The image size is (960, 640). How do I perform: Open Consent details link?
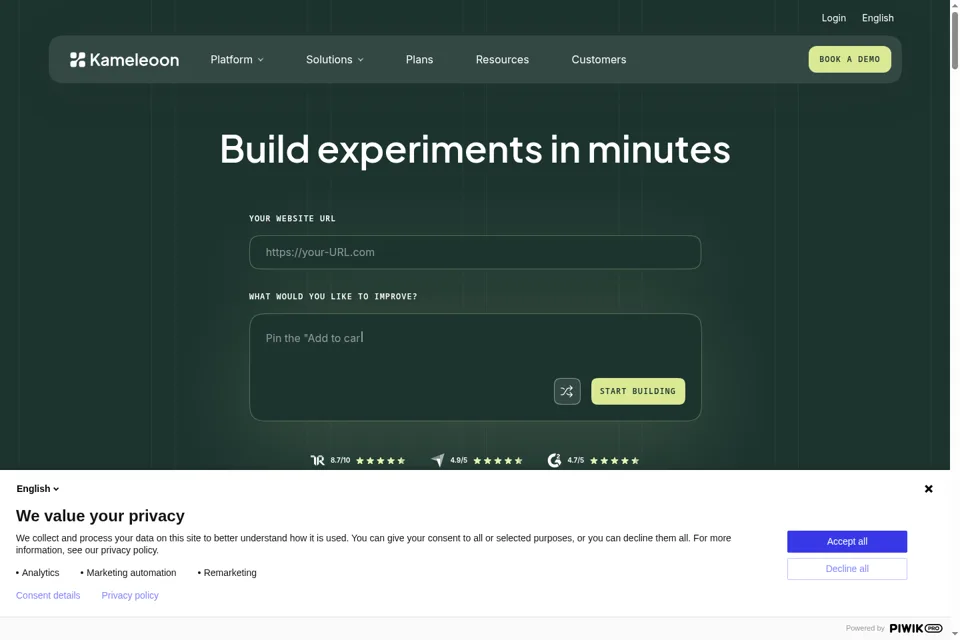(48, 595)
